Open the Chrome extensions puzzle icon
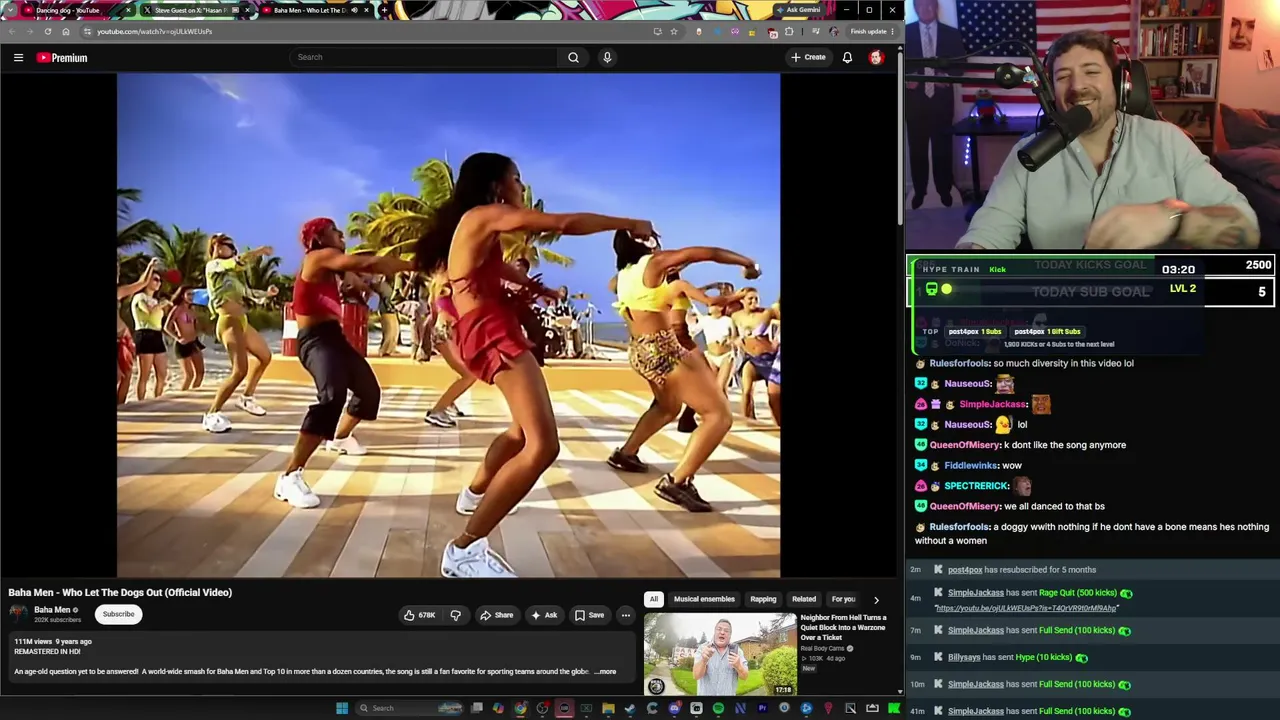The image size is (1280, 720). pos(789,31)
